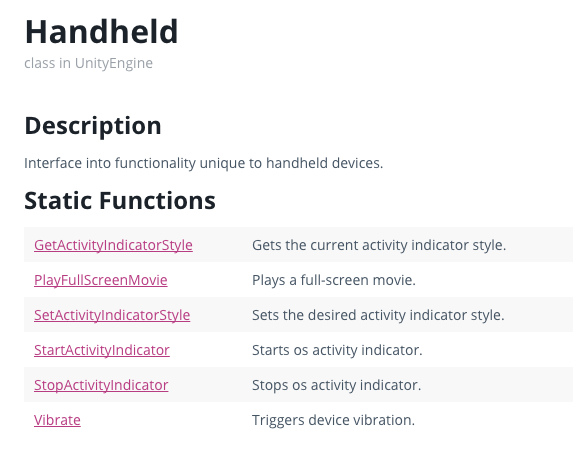The width and height of the screenshot is (573, 449).
Task: Click the 'Starts os activity indicator.' description
Action: (x=337, y=350)
